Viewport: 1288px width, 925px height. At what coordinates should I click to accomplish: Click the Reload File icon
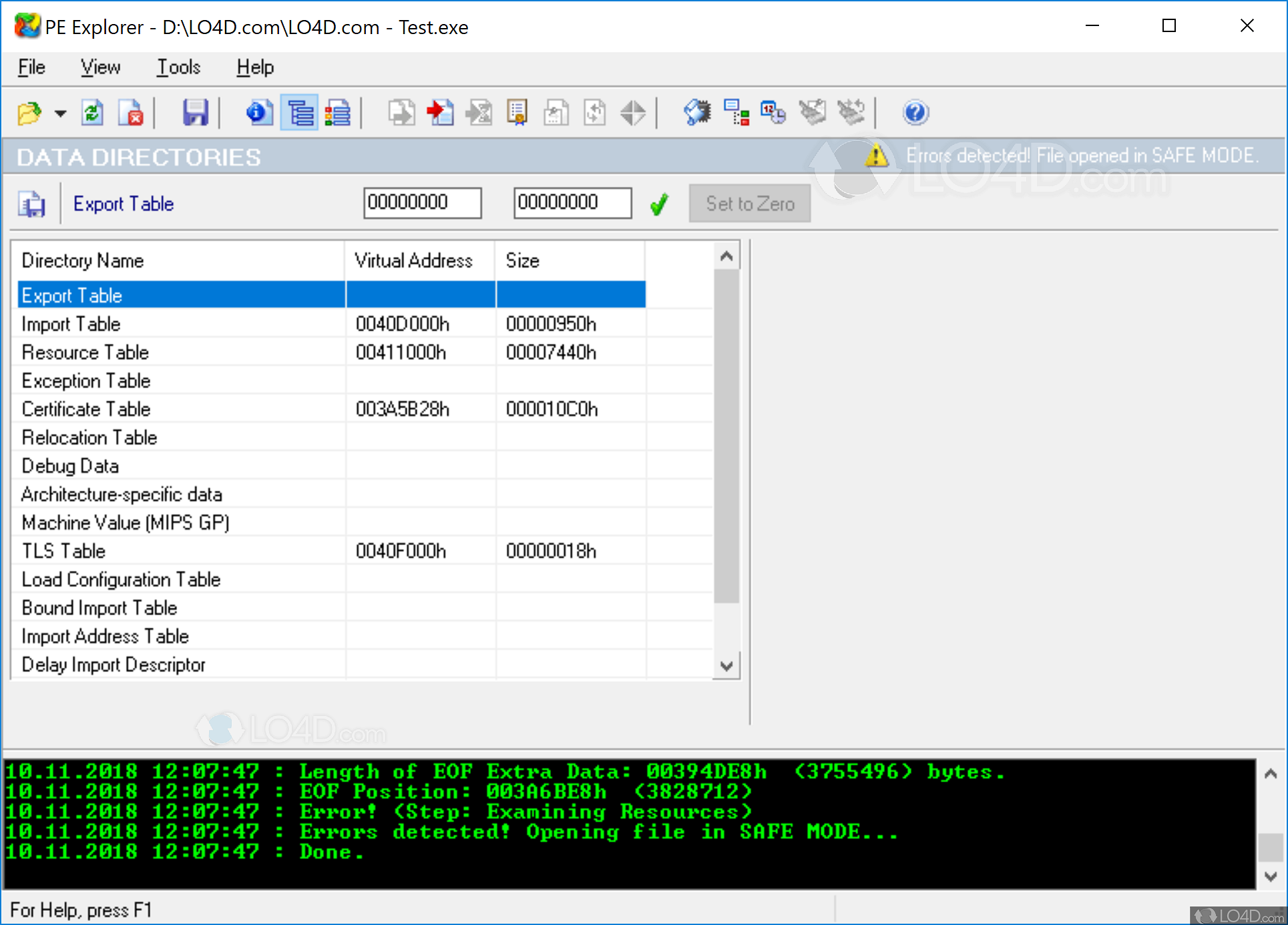92,113
